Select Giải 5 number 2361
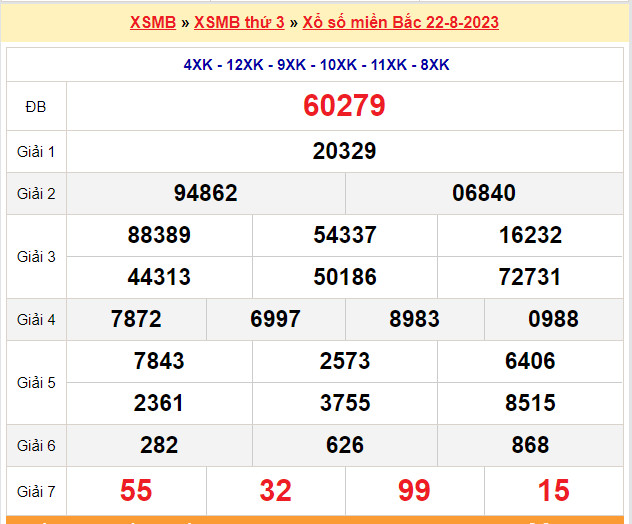This screenshot has height=524, width=632. coord(158,403)
